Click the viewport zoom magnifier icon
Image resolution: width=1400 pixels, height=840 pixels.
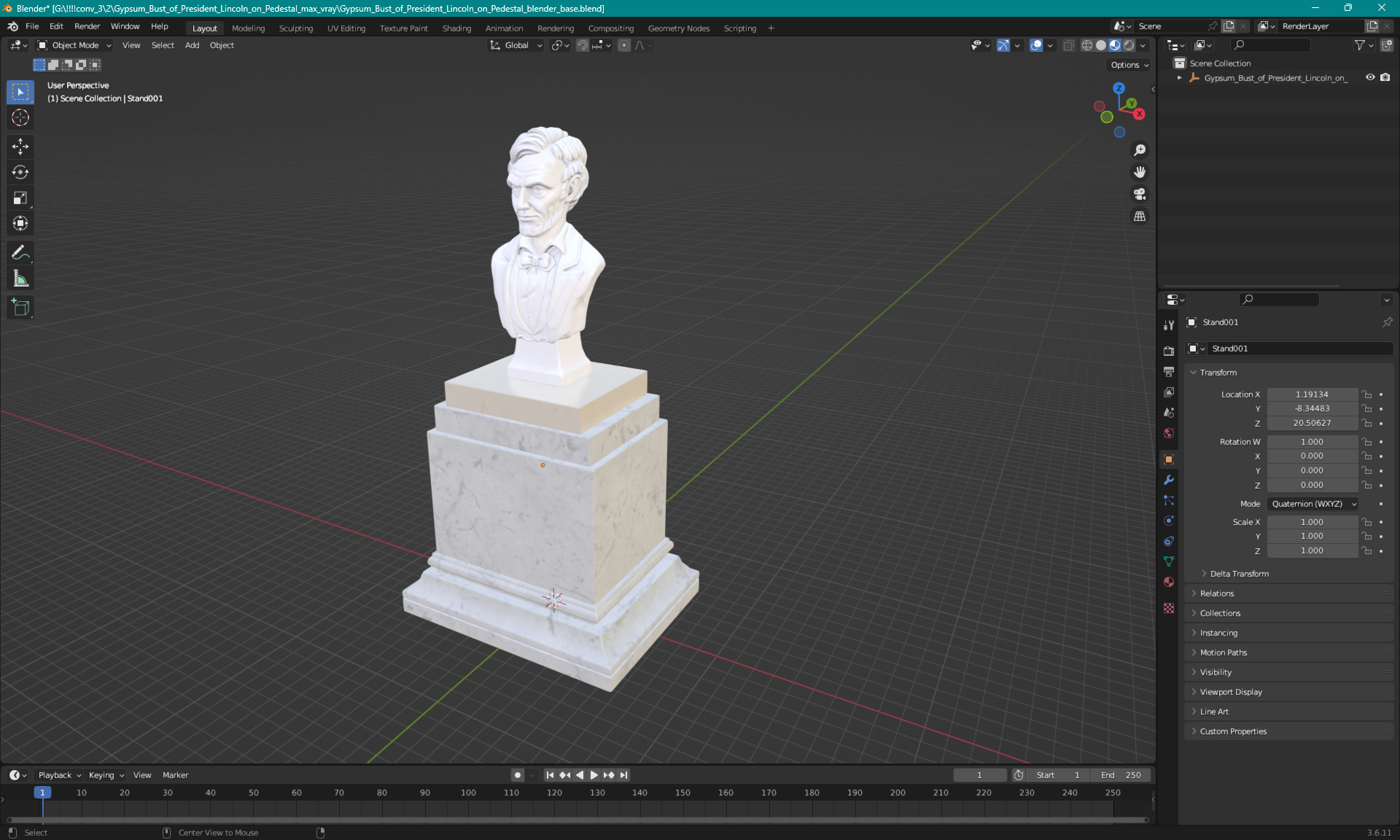1140,150
